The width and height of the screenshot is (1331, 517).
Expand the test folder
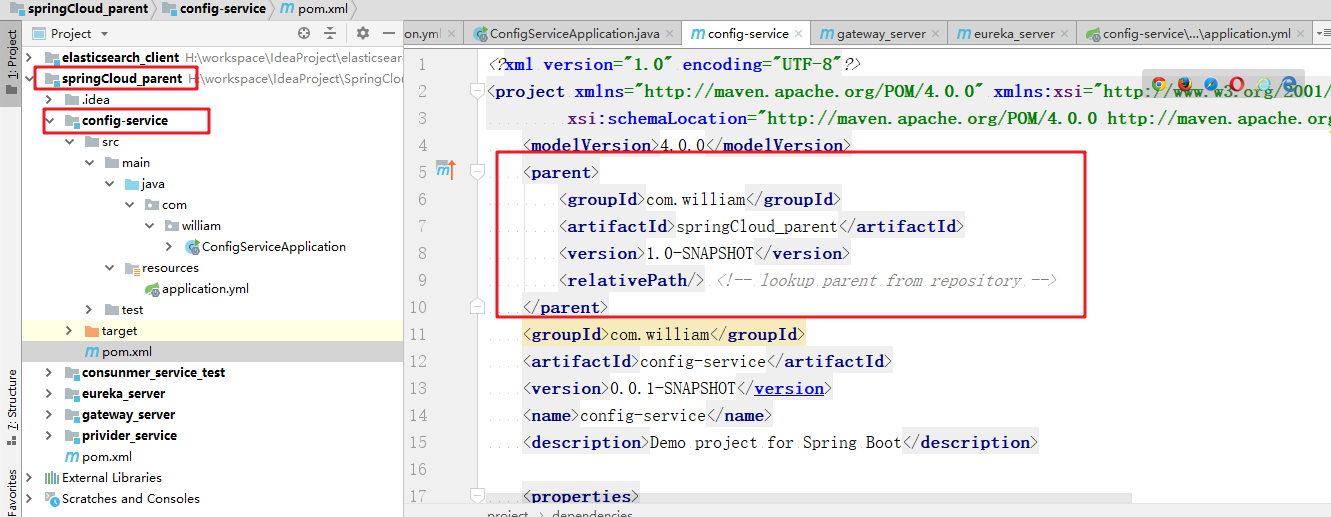[x=89, y=309]
